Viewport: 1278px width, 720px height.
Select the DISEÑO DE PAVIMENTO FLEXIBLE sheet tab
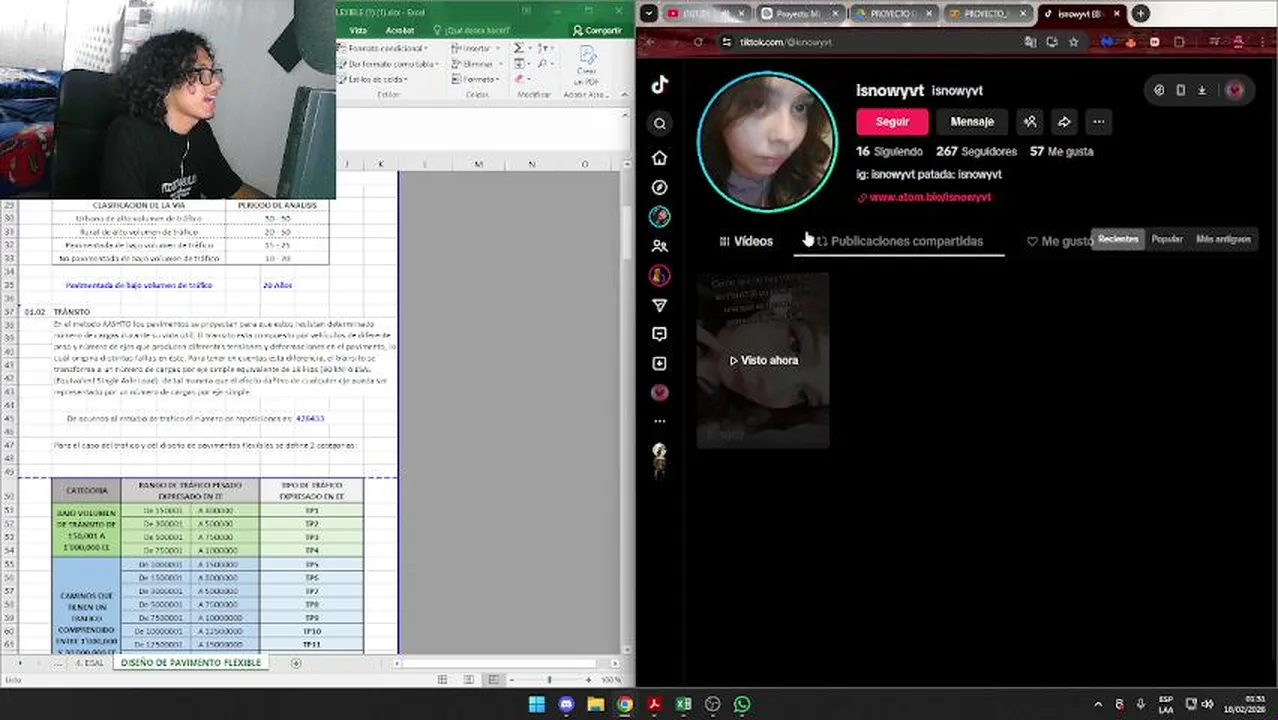(190, 662)
